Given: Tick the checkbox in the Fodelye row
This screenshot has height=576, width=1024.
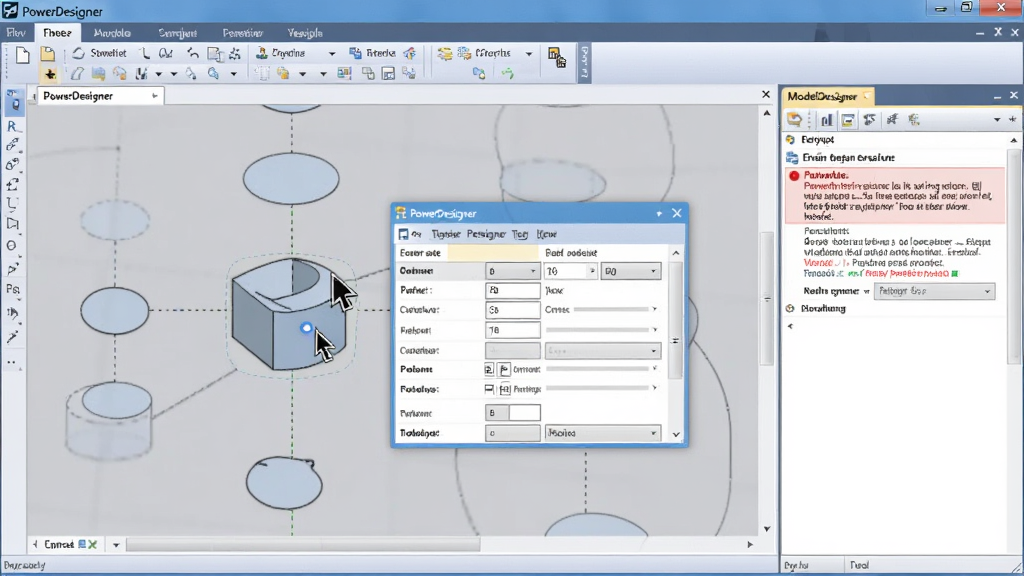Looking at the screenshot, I should pos(489,389).
